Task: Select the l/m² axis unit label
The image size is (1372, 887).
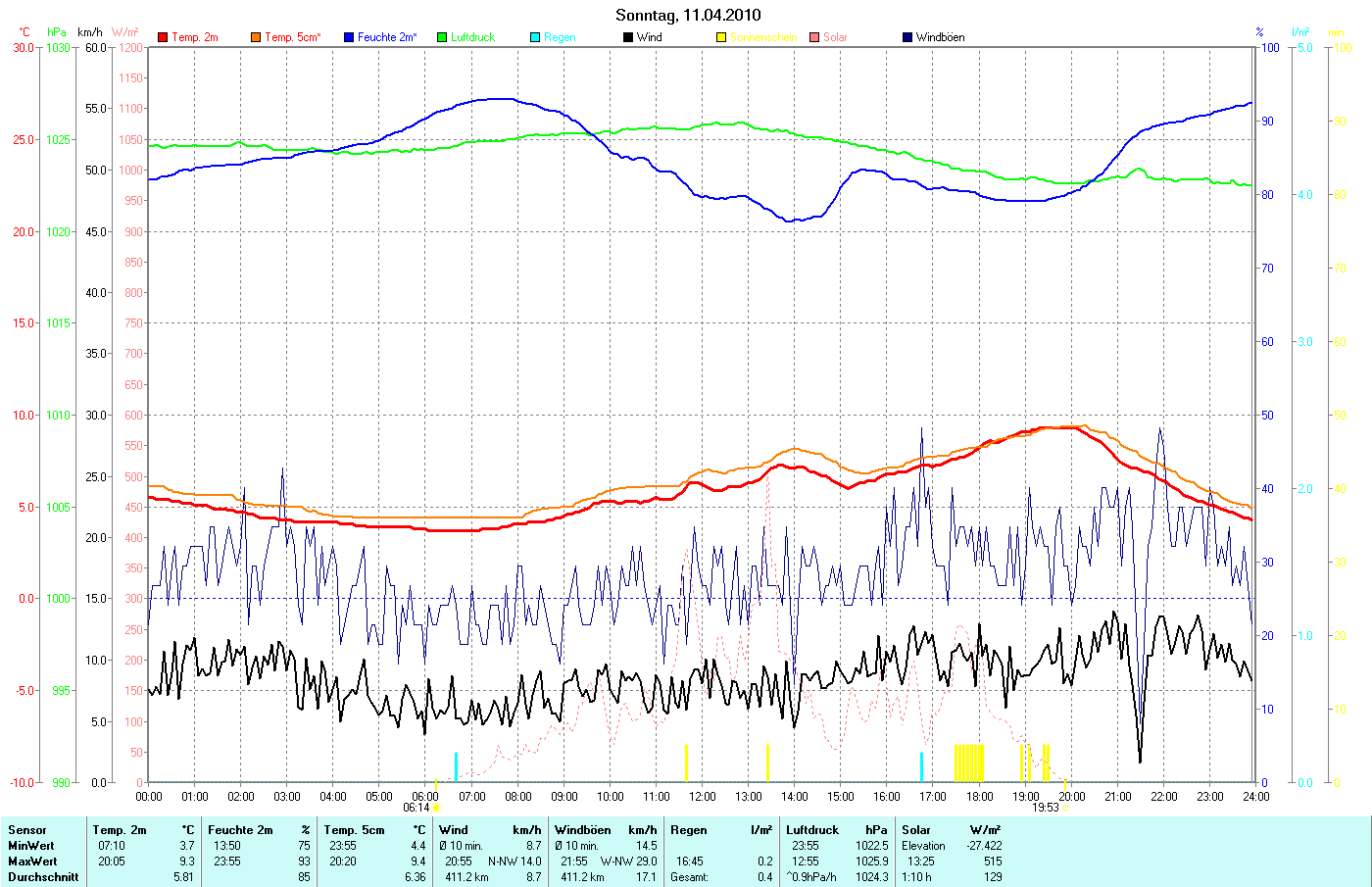Action: (1300, 32)
